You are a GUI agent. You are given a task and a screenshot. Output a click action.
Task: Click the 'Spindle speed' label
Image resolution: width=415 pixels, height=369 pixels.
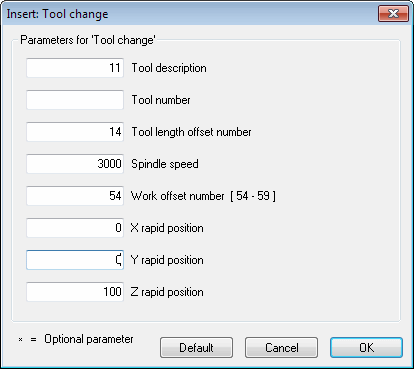(165, 164)
